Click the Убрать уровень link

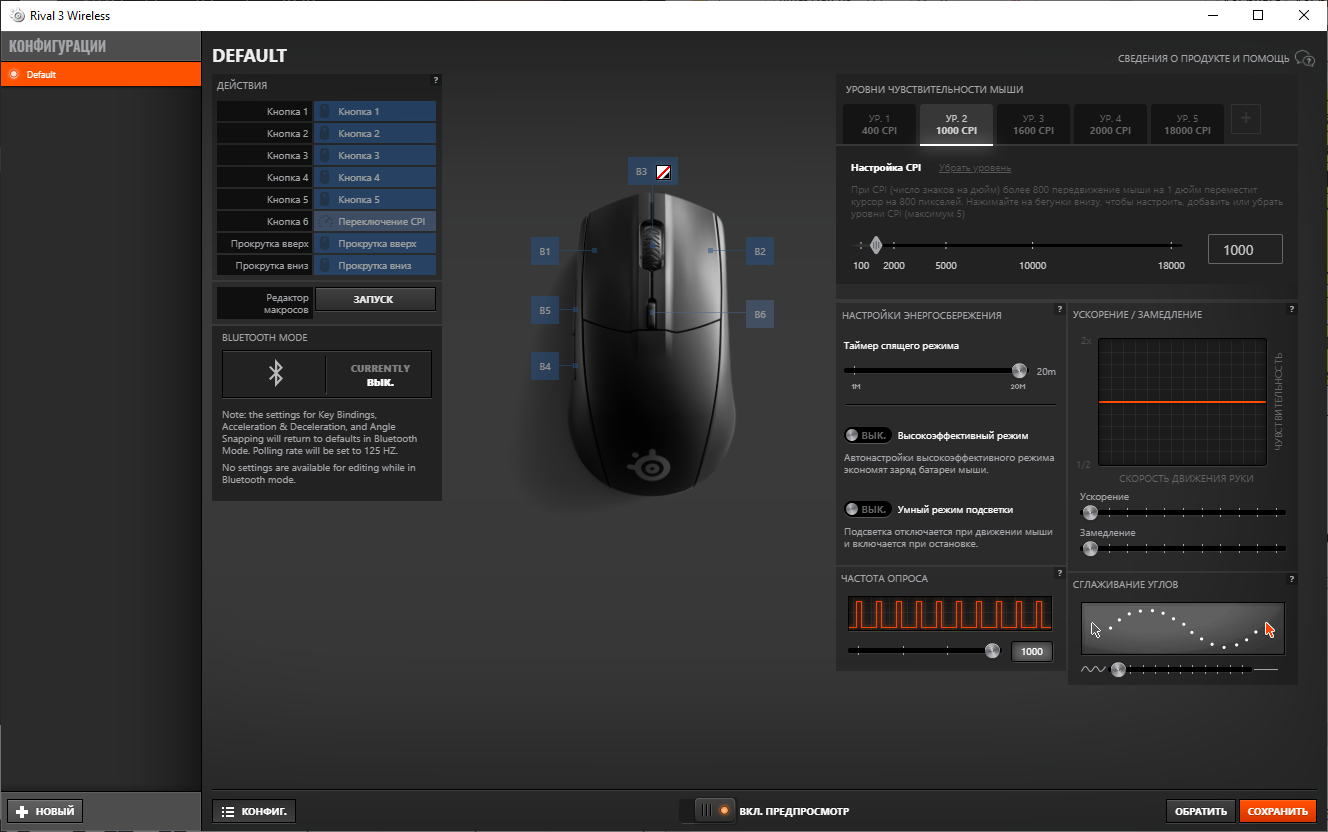coord(975,168)
